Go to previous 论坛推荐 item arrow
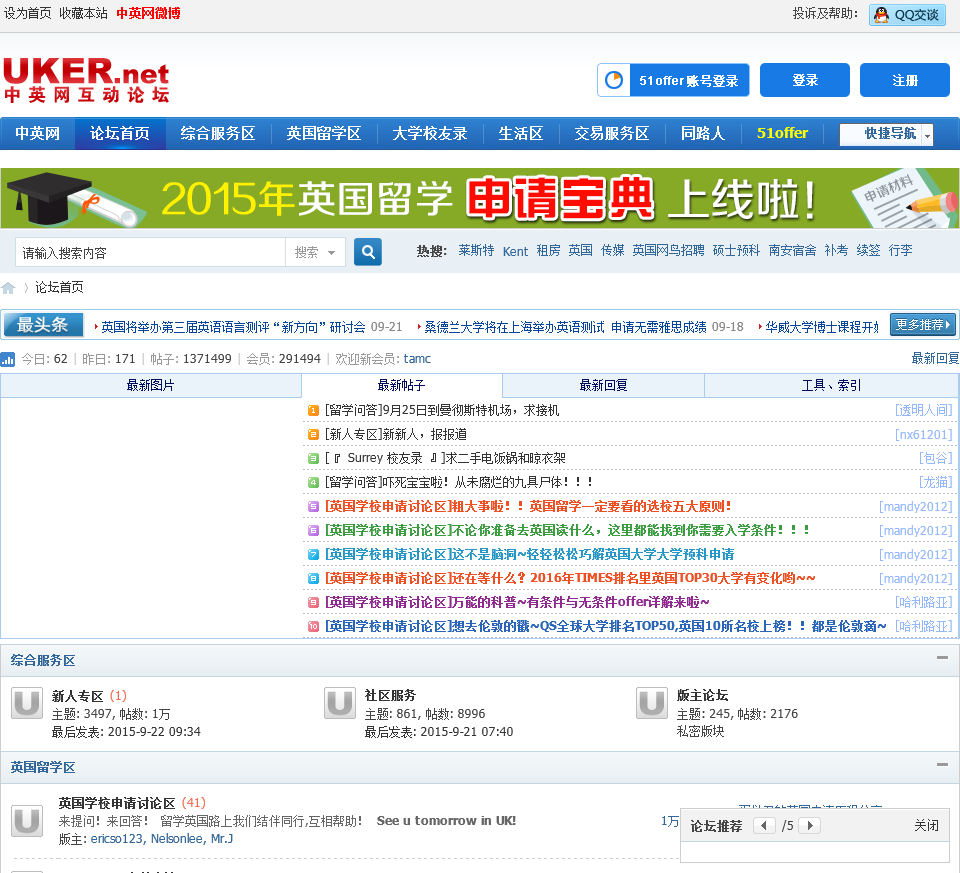Screen dimensions: 960x873 point(764,825)
